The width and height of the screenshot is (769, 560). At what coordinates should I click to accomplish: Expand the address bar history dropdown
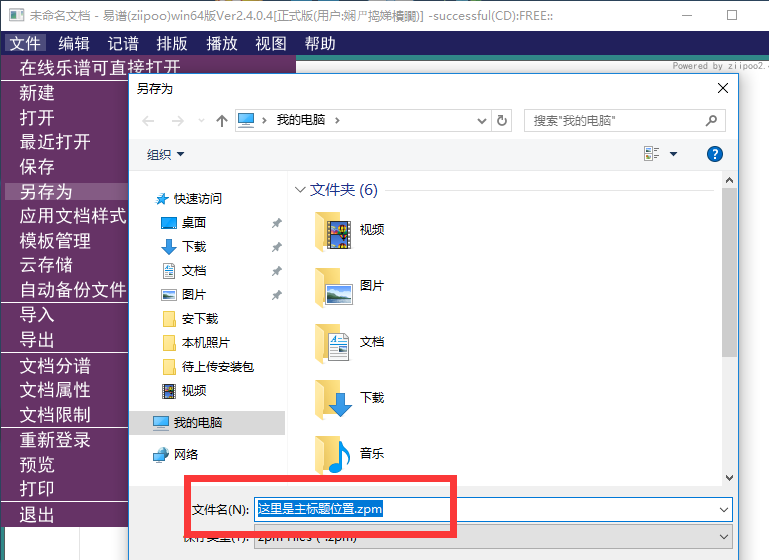(x=482, y=121)
